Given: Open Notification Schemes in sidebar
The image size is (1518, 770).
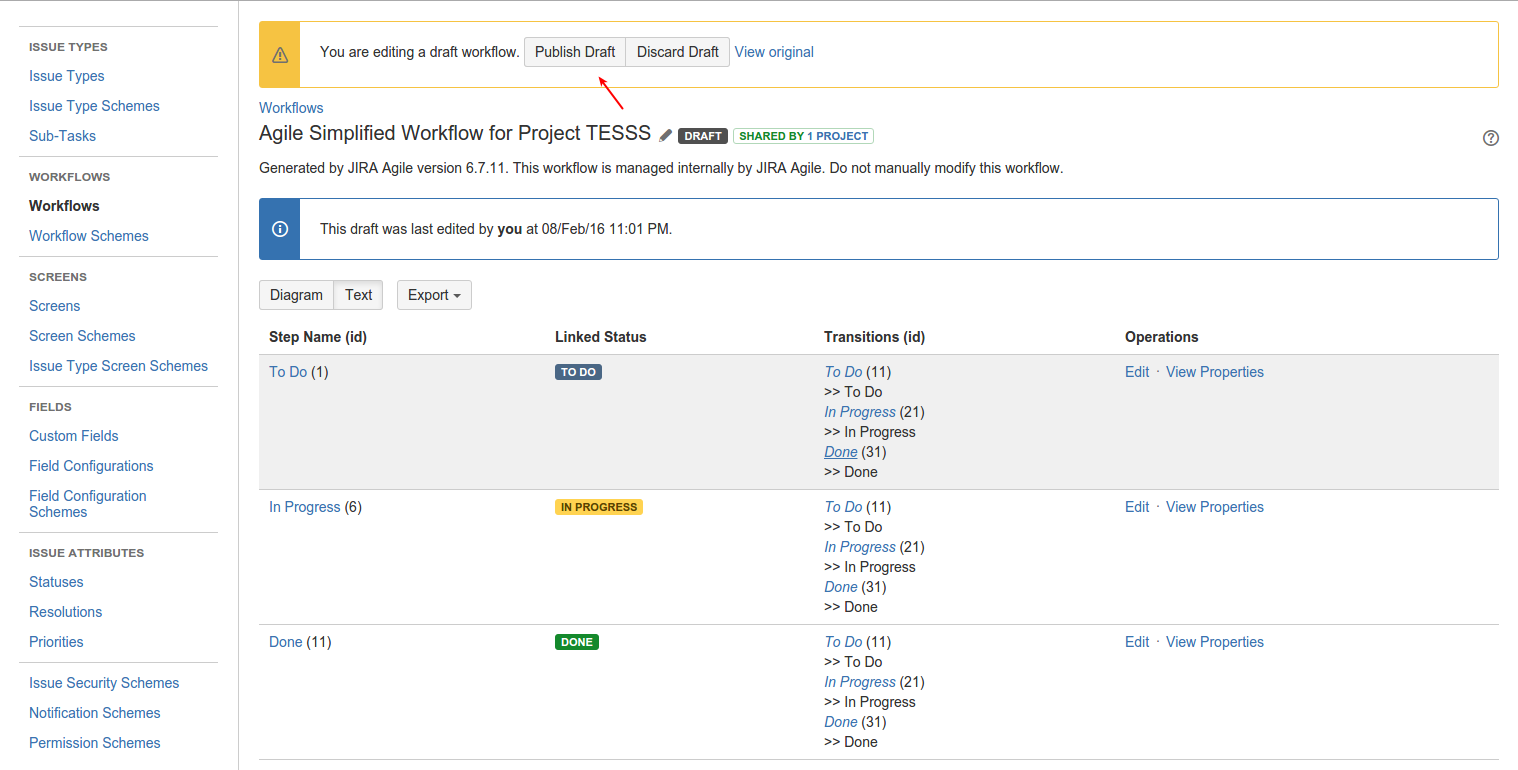Looking at the screenshot, I should [x=95, y=713].
